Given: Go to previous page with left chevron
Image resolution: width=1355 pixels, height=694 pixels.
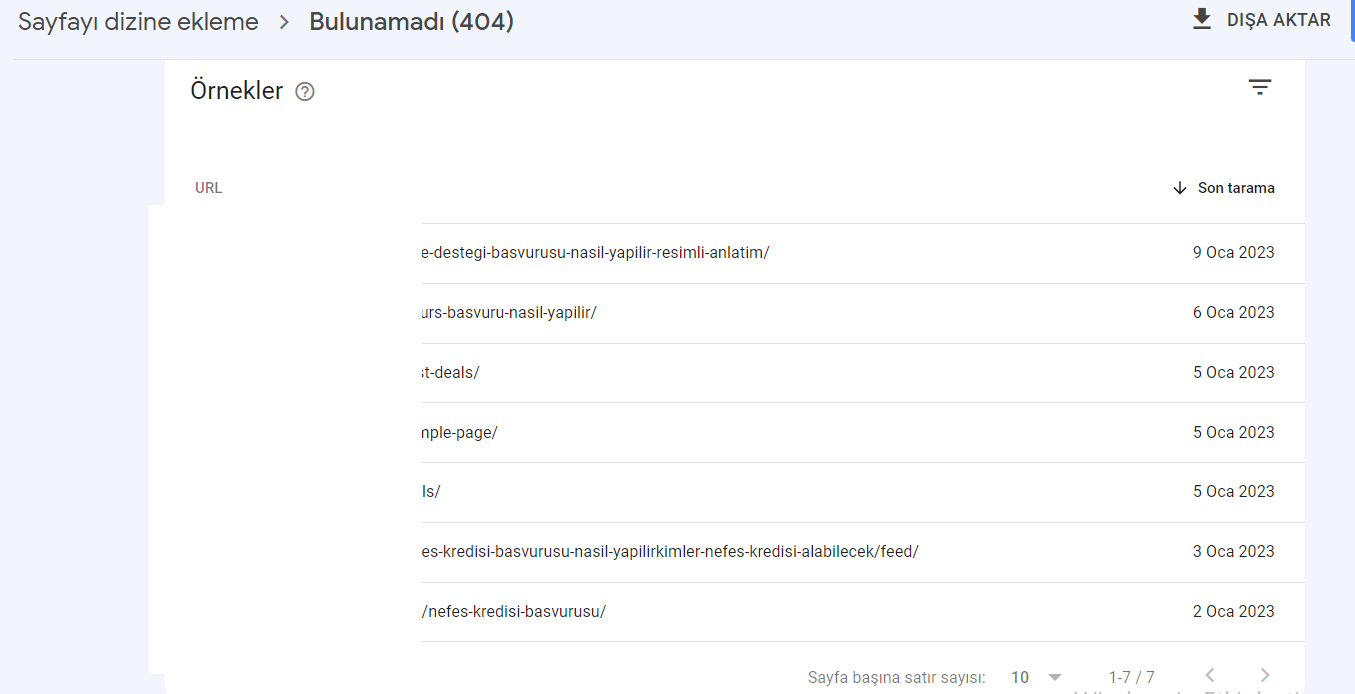Looking at the screenshot, I should (1210, 676).
